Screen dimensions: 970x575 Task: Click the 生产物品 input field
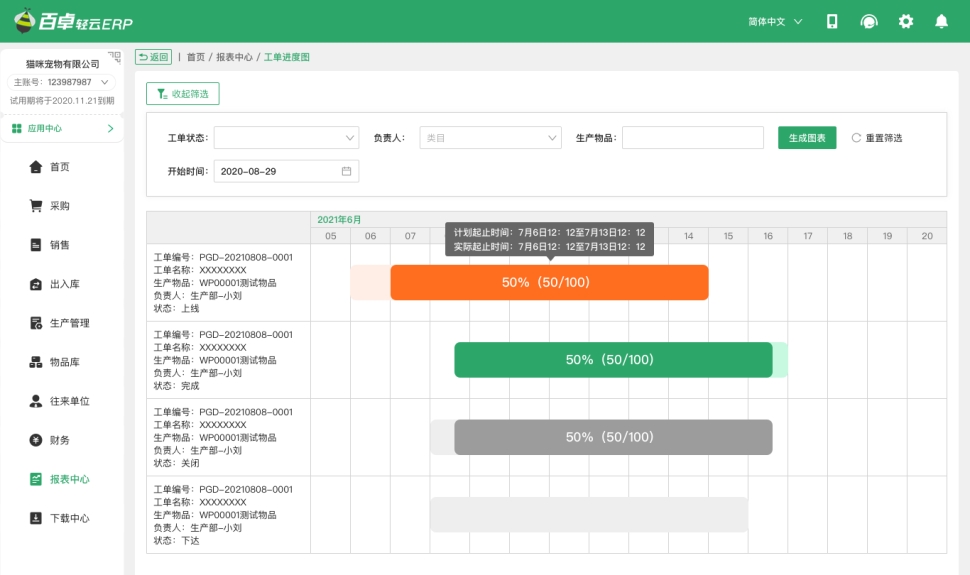pos(693,138)
